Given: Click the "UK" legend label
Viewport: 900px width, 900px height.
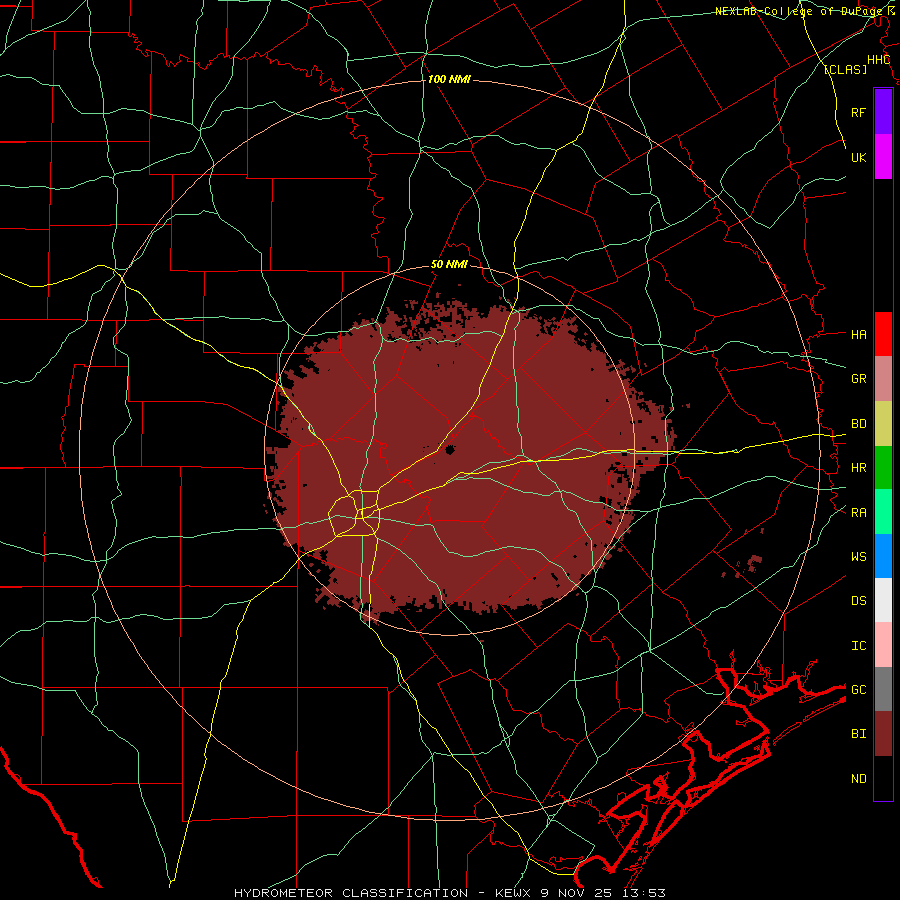Looking at the screenshot, I should click(x=859, y=157).
